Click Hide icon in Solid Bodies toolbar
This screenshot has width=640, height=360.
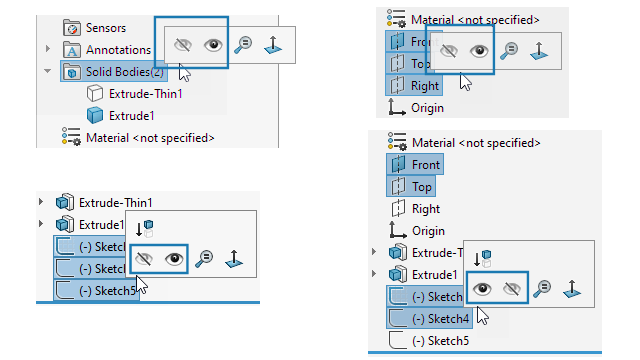182,44
